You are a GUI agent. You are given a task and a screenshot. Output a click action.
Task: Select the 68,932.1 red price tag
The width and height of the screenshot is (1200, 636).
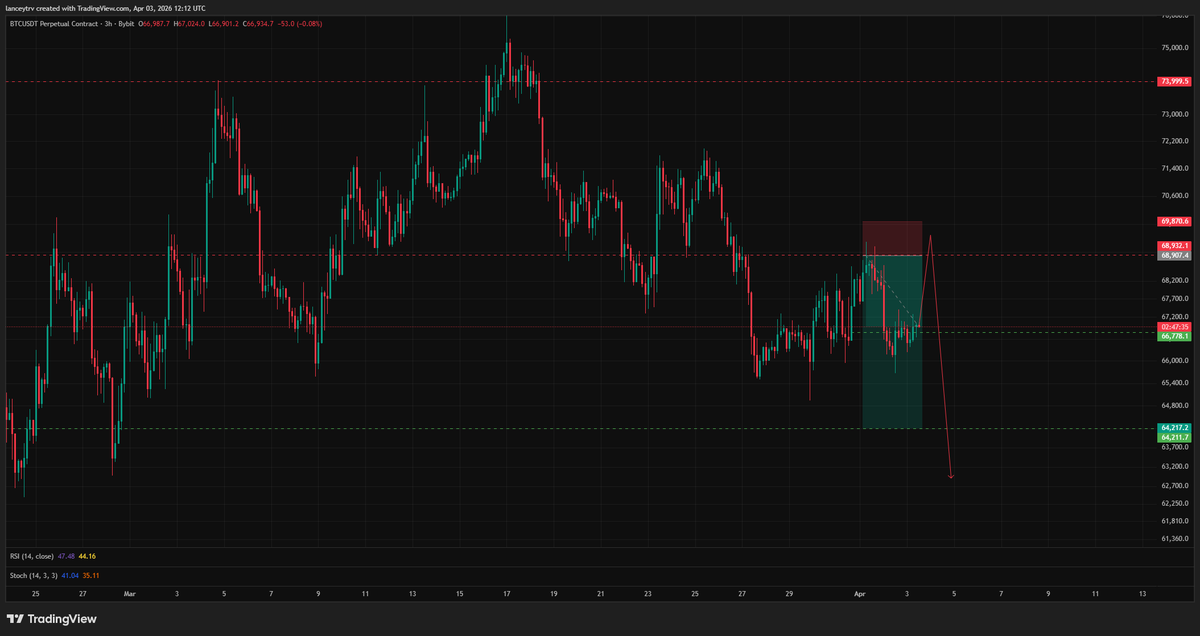[x=1174, y=245]
